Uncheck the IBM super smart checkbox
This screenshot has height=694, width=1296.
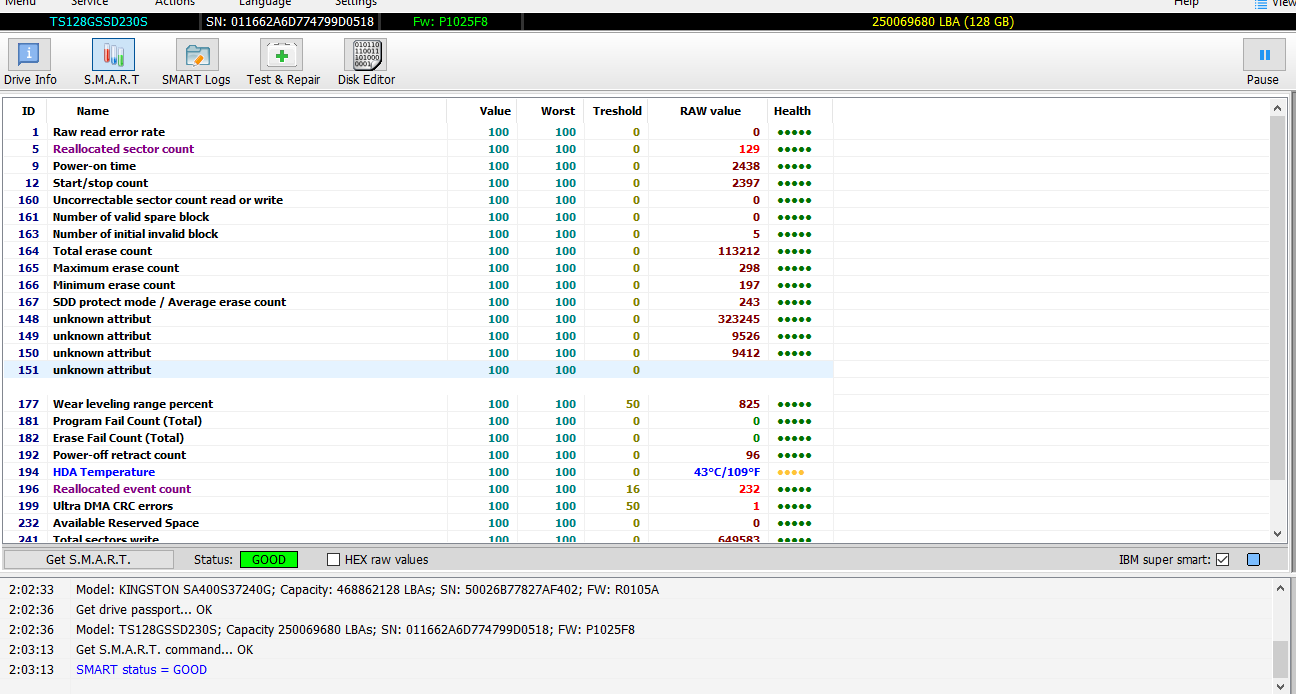pyautogui.click(x=1222, y=560)
